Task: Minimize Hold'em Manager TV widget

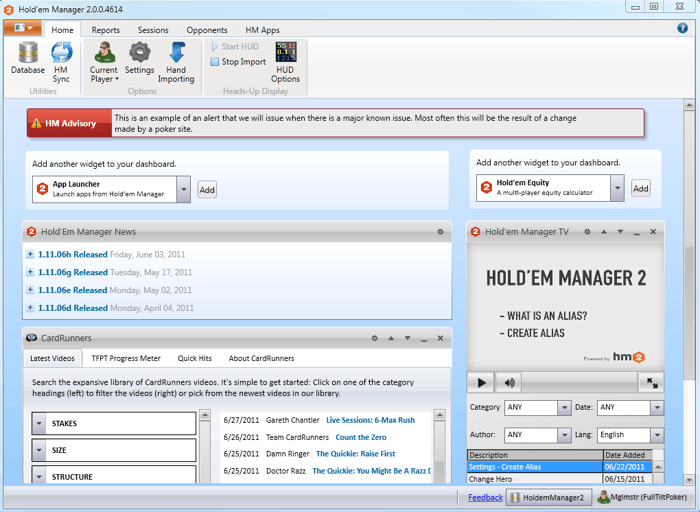Action: [x=637, y=233]
